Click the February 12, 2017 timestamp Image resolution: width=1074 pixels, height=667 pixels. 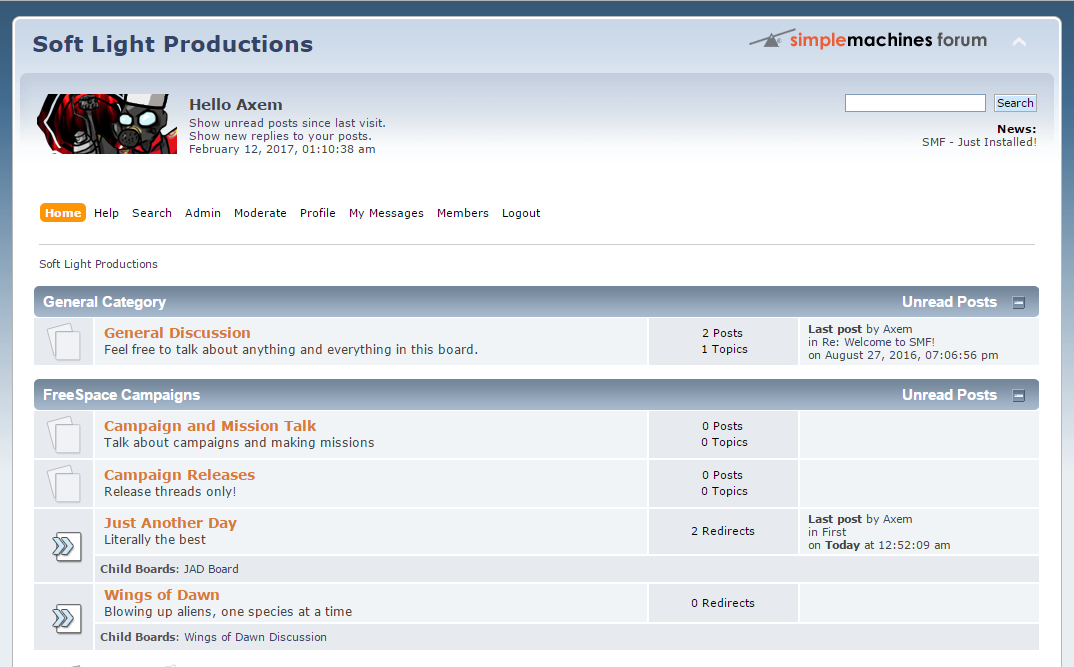pyautogui.click(x=282, y=149)
